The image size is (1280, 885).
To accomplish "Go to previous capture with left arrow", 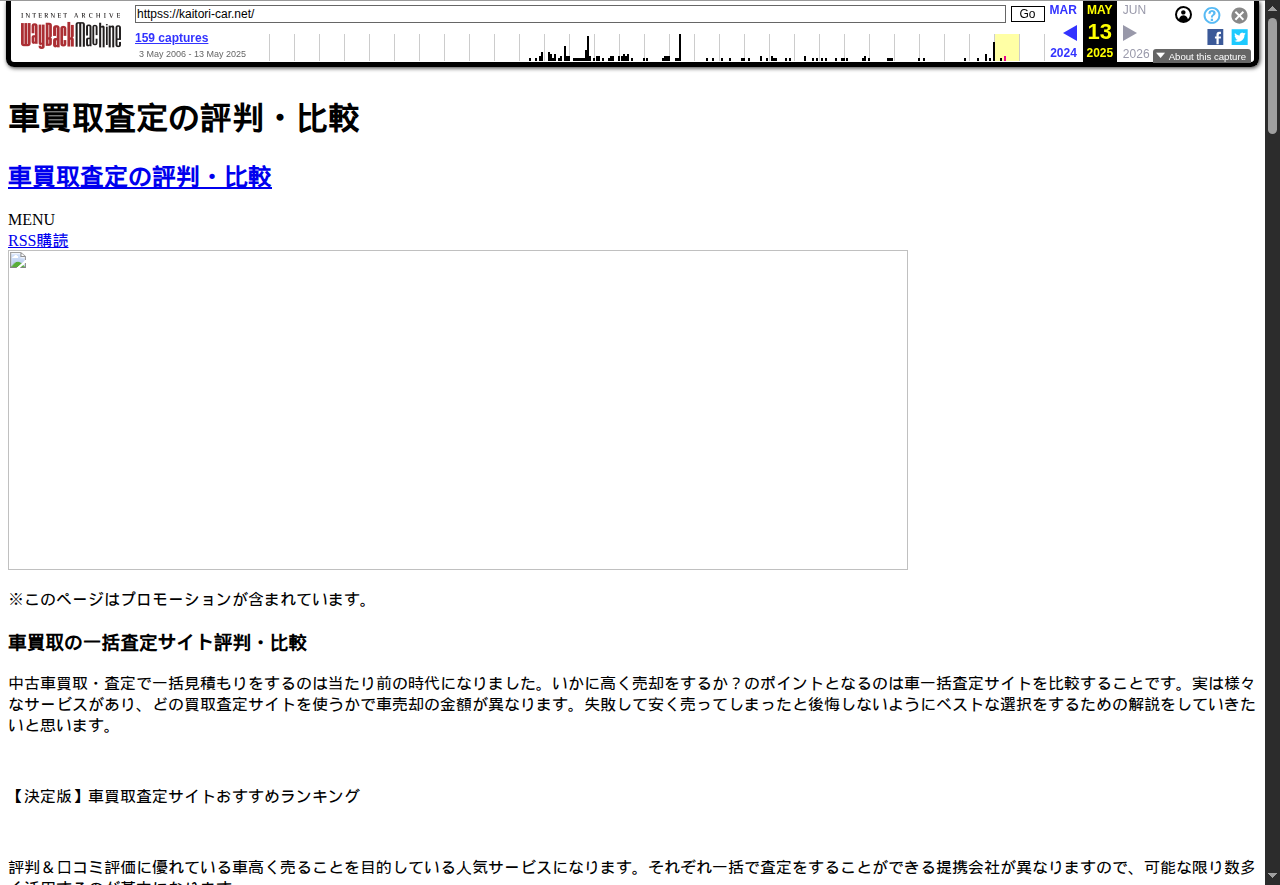I will coord(1069,33).
